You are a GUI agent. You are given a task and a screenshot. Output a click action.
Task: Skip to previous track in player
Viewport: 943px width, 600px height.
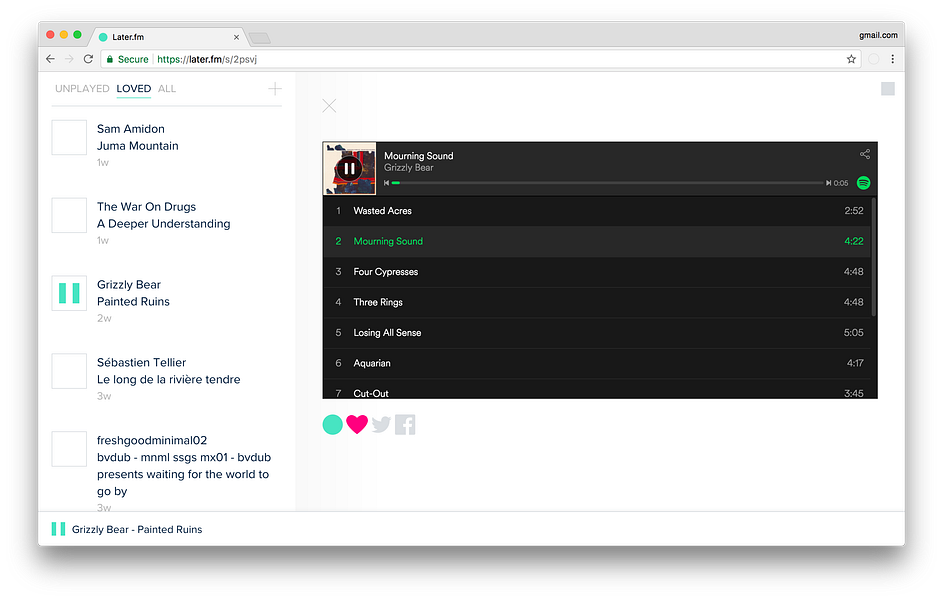click(386, 183)
